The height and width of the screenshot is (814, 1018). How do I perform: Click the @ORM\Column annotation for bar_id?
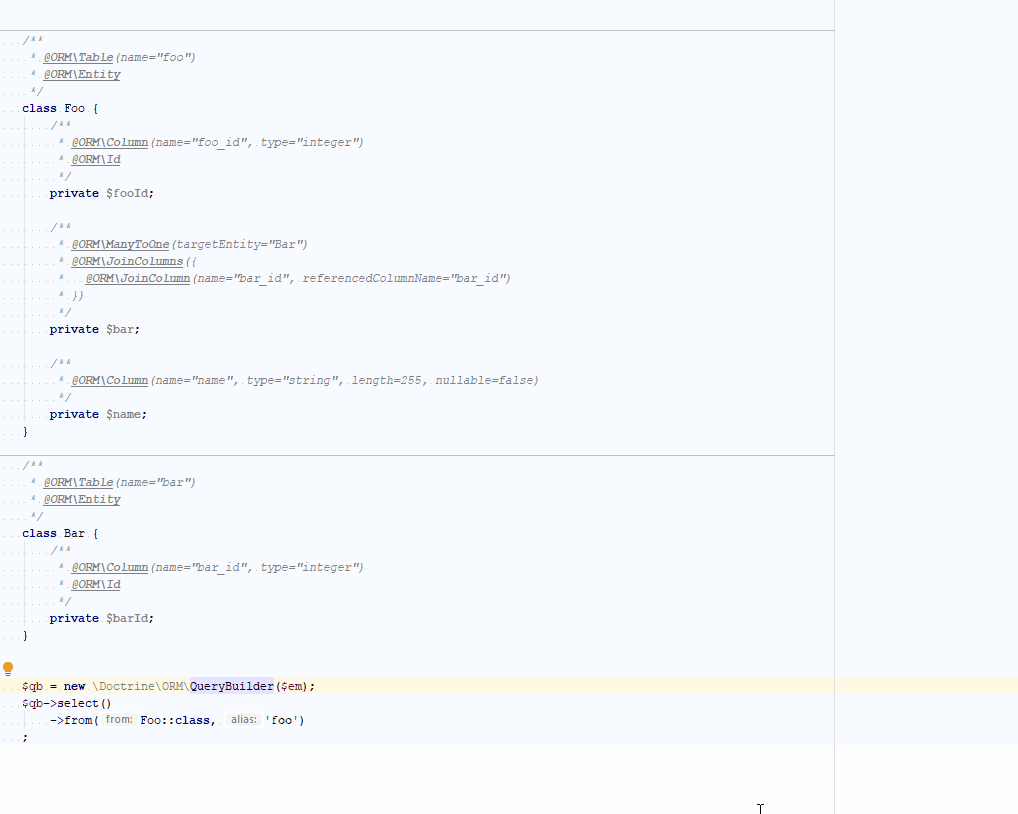click(x=110, y=567)
